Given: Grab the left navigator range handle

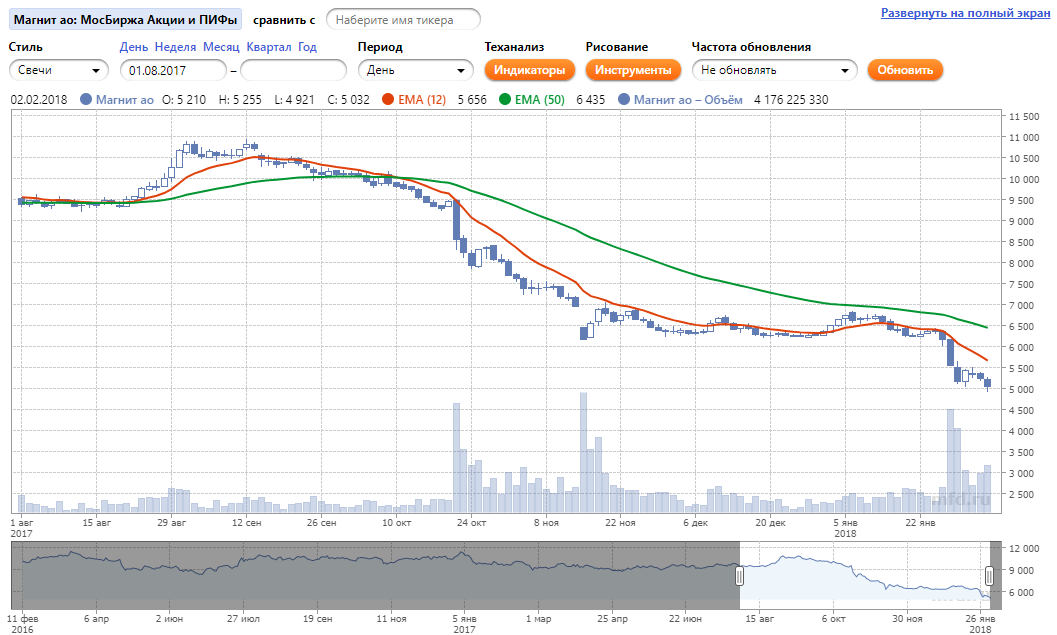Looking at the screenshot, I should point(739,576).
